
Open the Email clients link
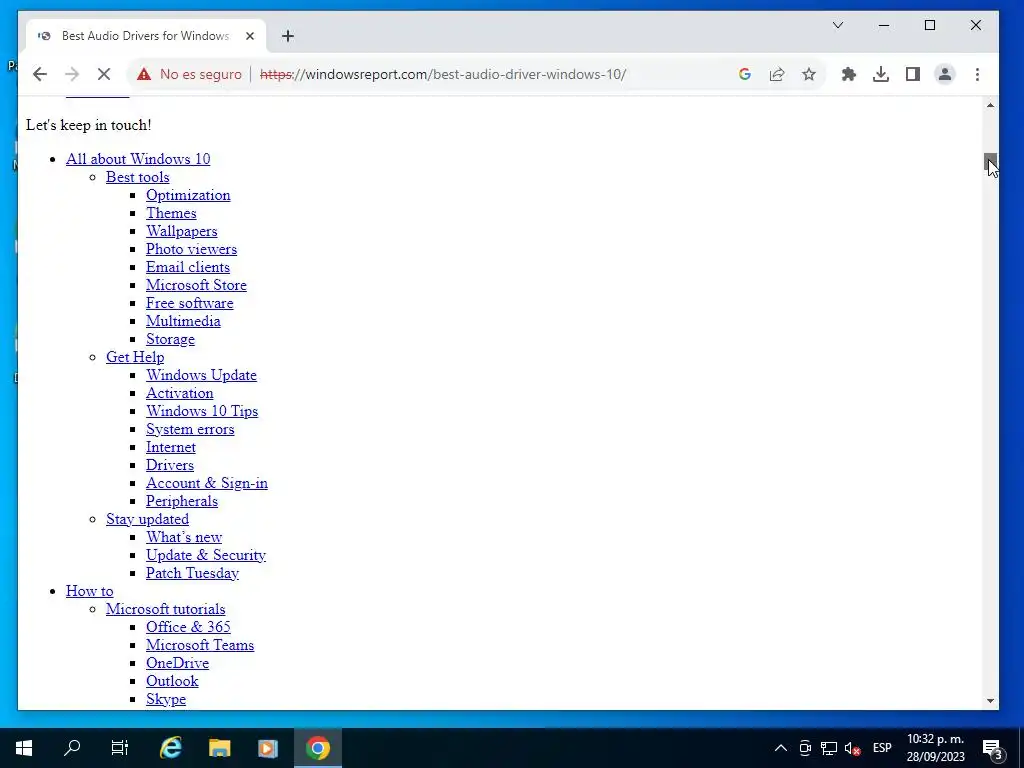[188, 267]
